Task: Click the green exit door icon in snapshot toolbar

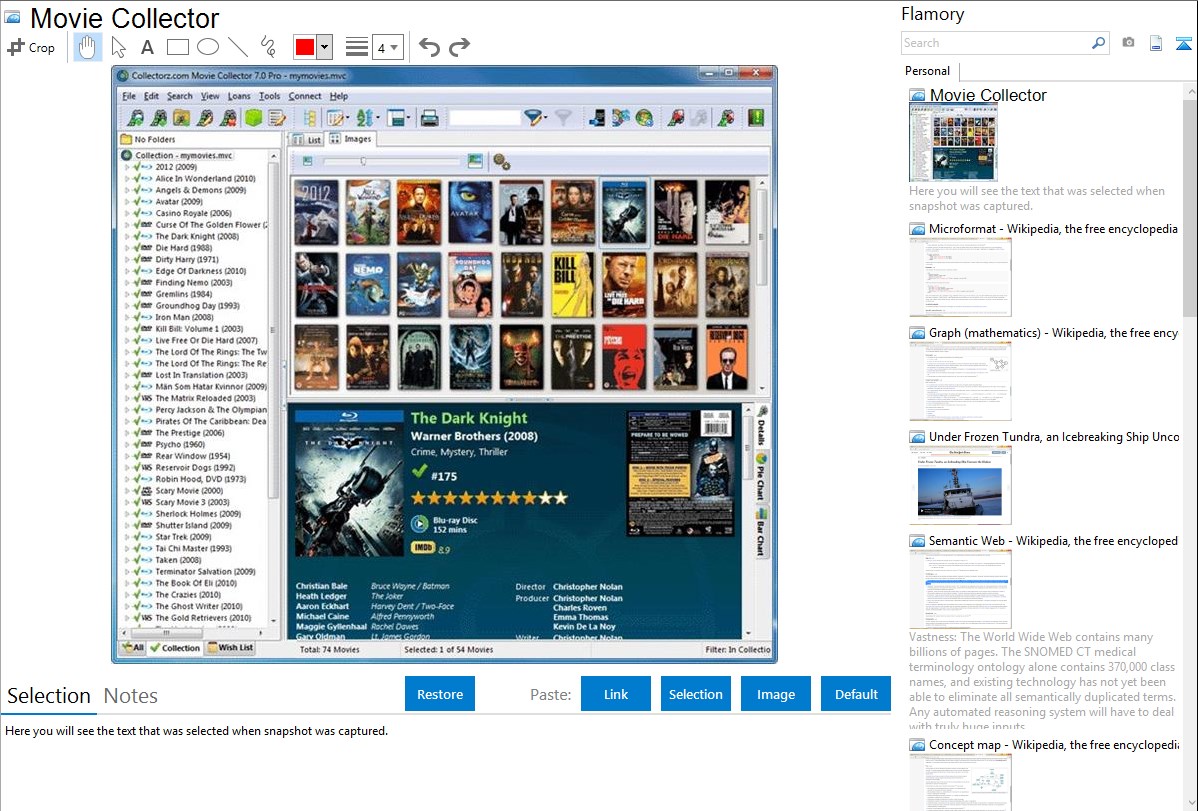Action: [x=756, y=118]
